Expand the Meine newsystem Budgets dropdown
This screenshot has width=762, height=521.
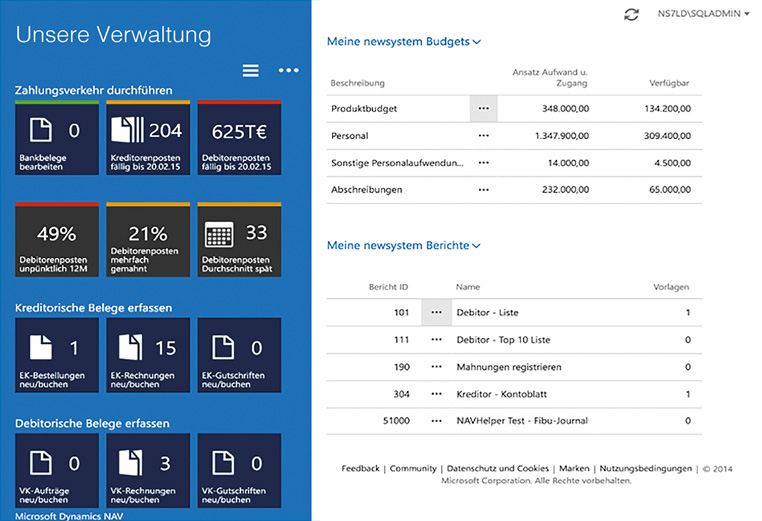point(404,42)
